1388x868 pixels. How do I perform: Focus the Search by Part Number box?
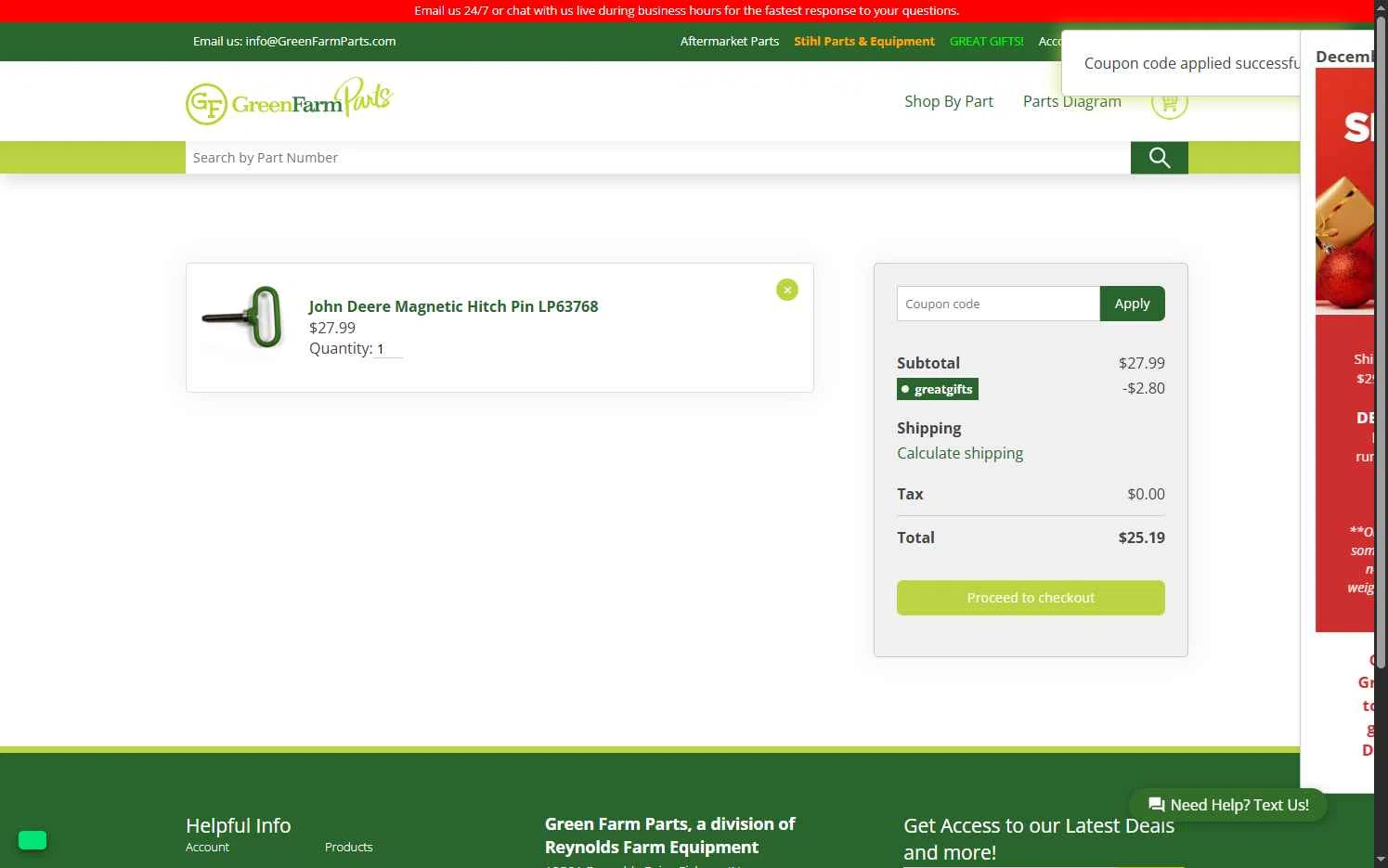click(x=657, y=158)
